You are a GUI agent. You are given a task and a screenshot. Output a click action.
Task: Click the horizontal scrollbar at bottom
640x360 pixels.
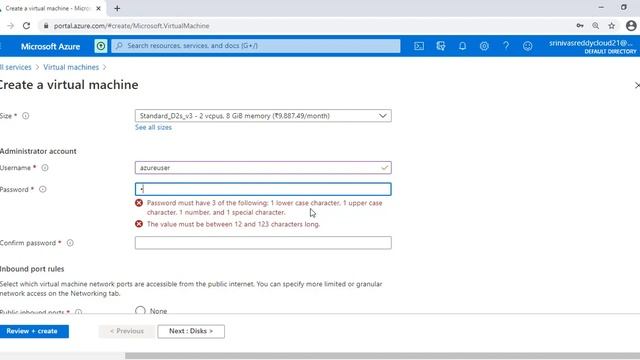tap(382, 356)
